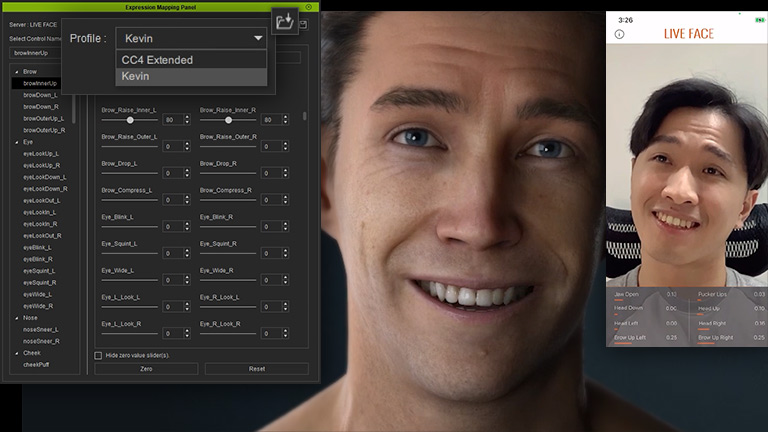Select eyeBlink_L in the control list
768x432 pixels.
(38, 247)
